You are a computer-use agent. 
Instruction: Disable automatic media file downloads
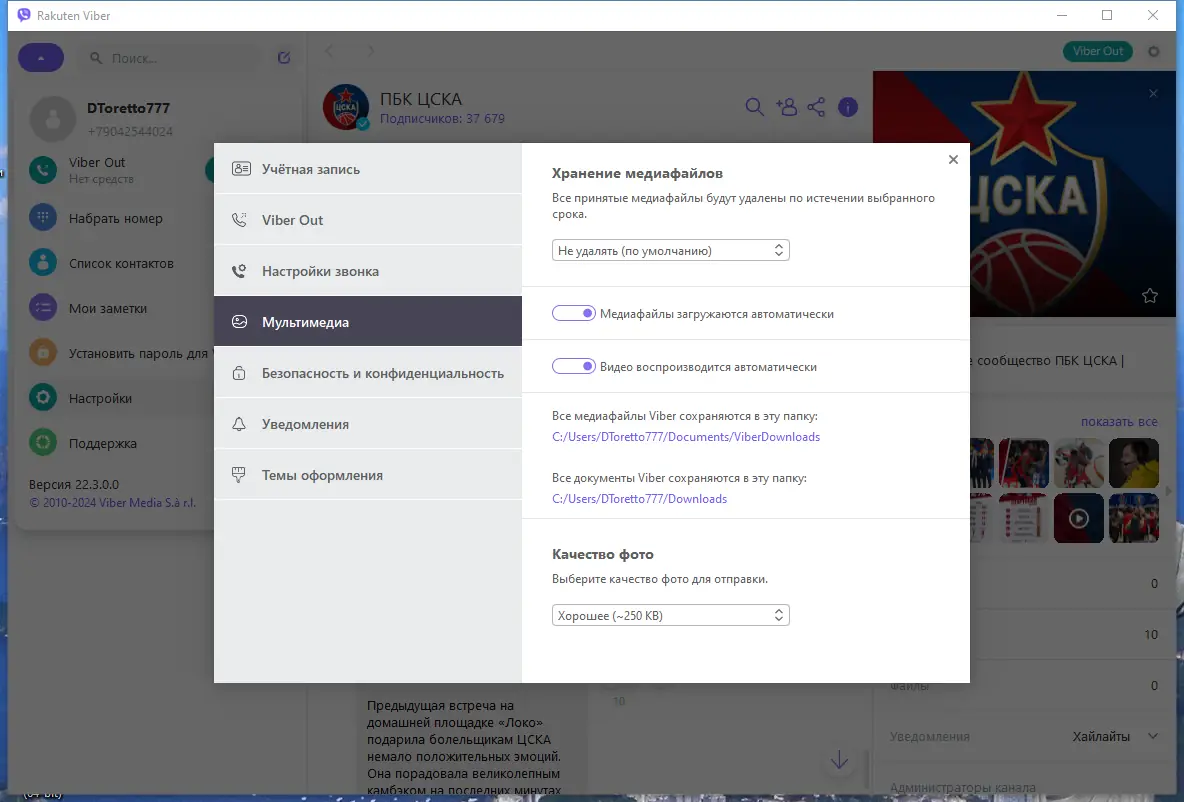(573, 313)
